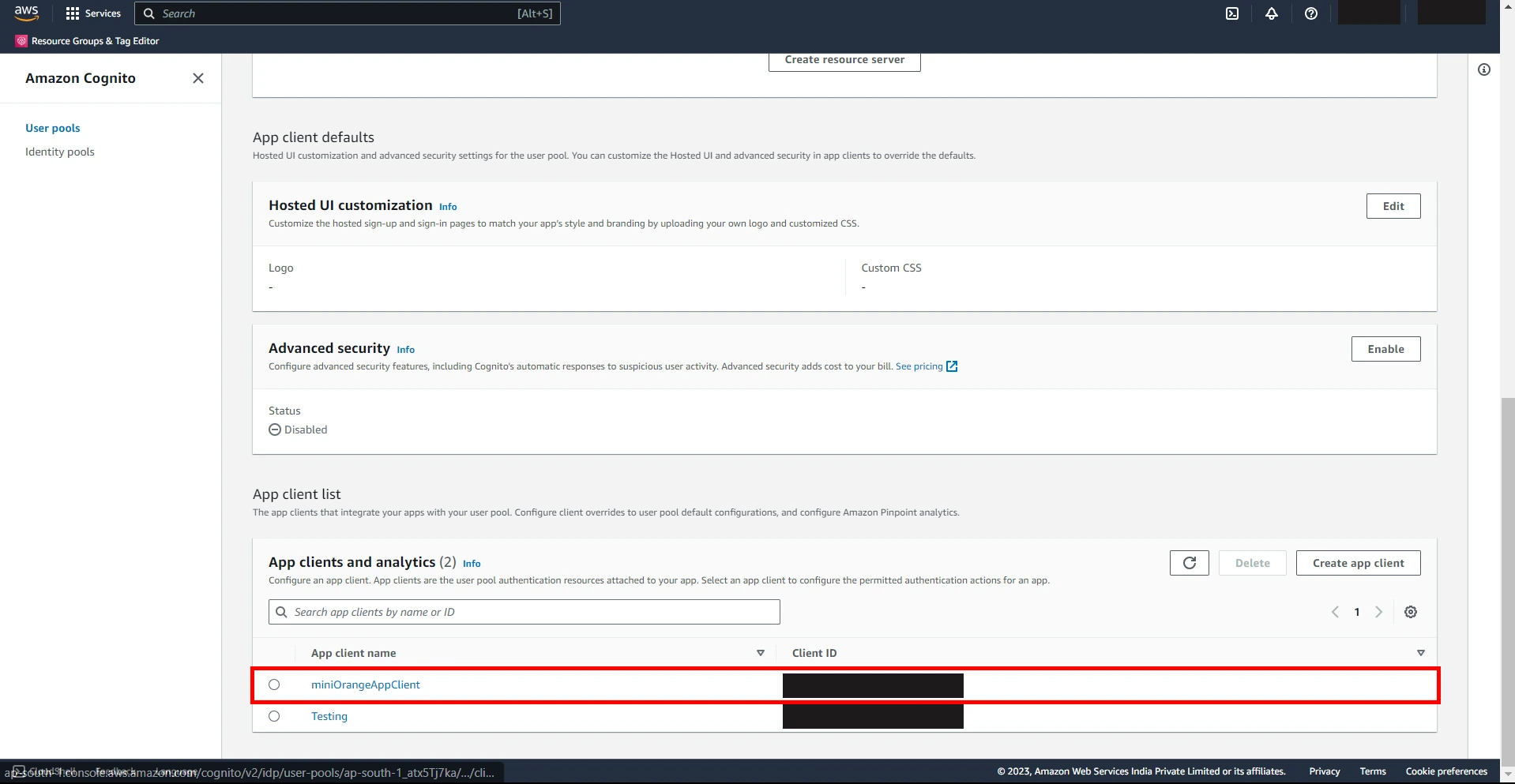Sort by App client name column arrow
Screen dimensions: 1515x784
(761, 653)
